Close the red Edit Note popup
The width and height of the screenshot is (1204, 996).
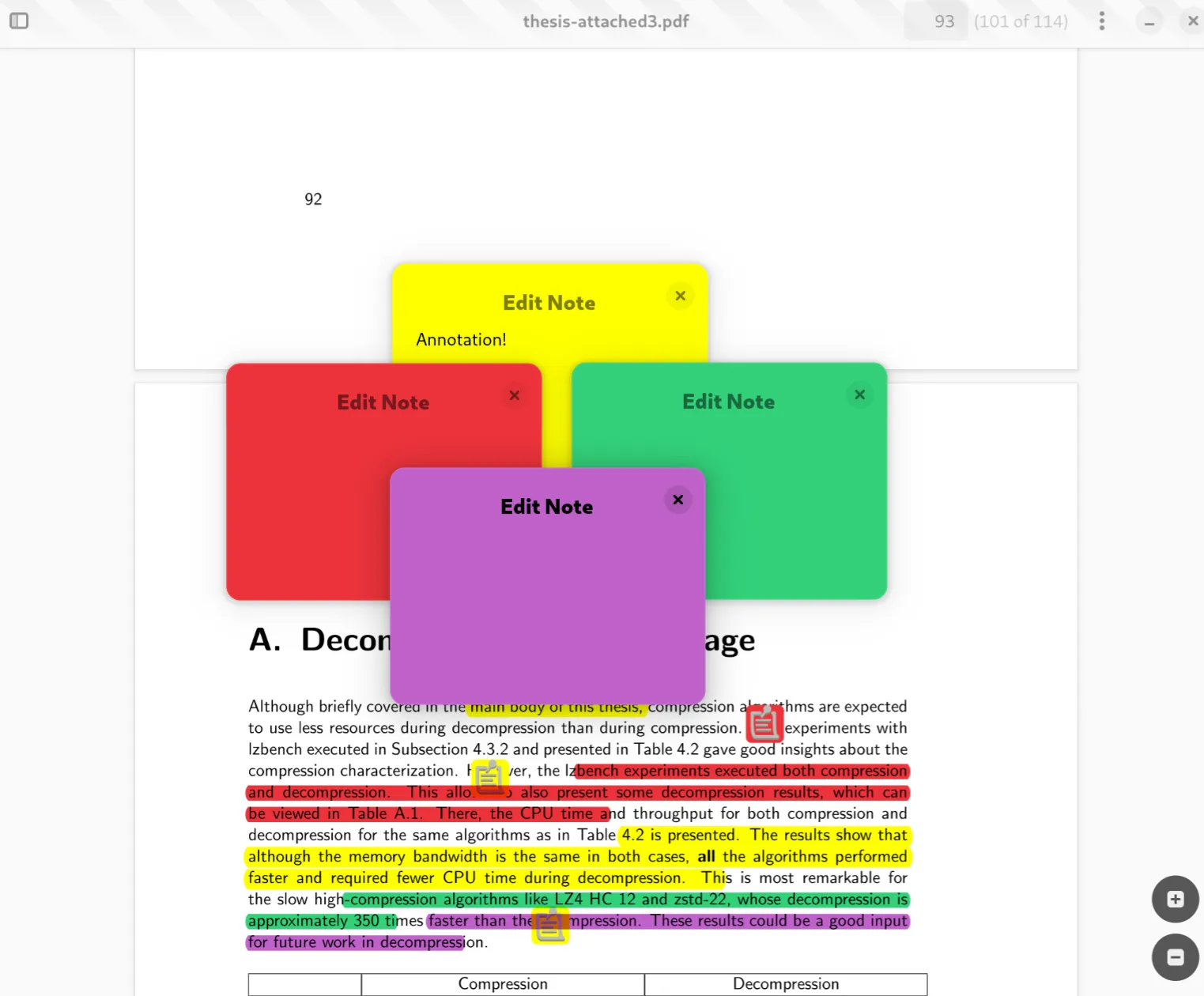[x=514, y=395]
